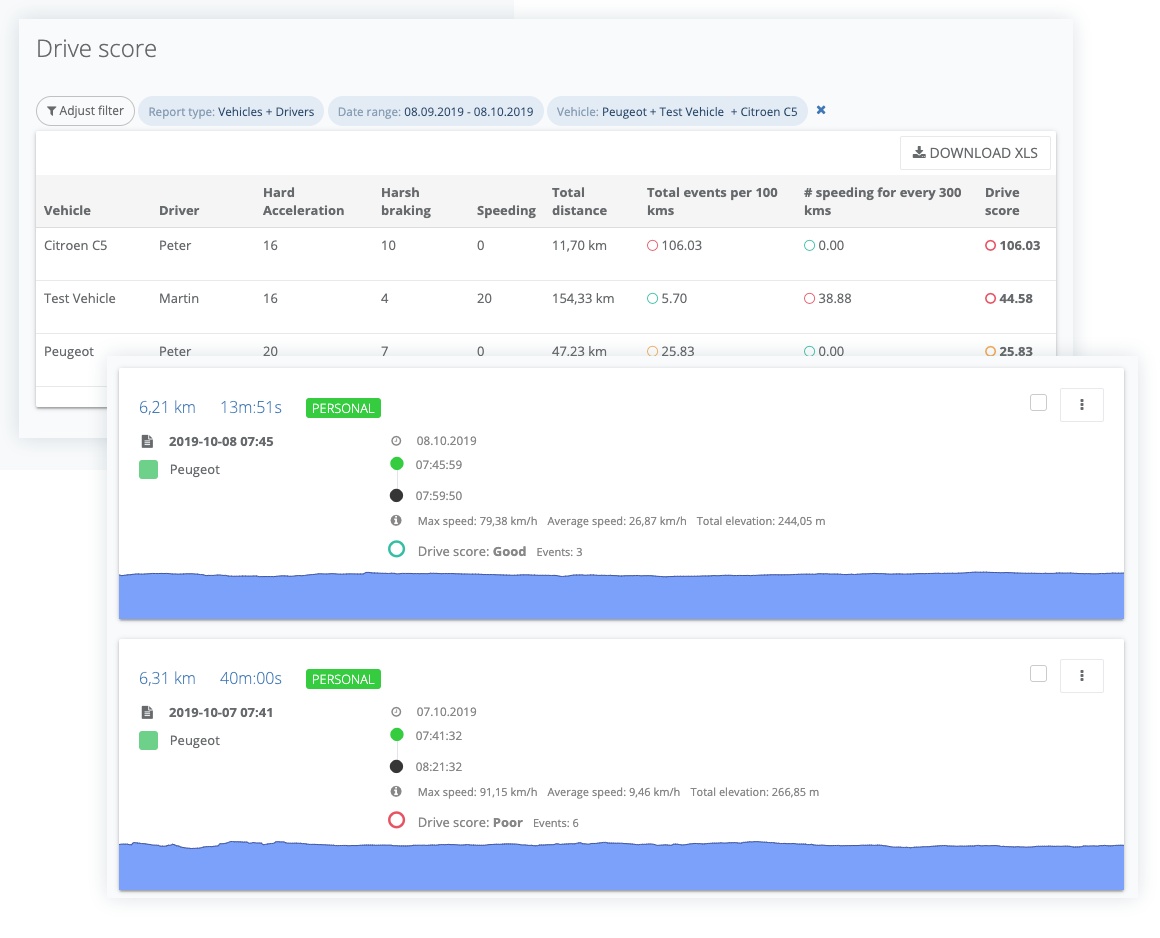Open three-dot menu for the 6,31 km trip
This screenshot has width=1160, height=938.
(1081, 676)
